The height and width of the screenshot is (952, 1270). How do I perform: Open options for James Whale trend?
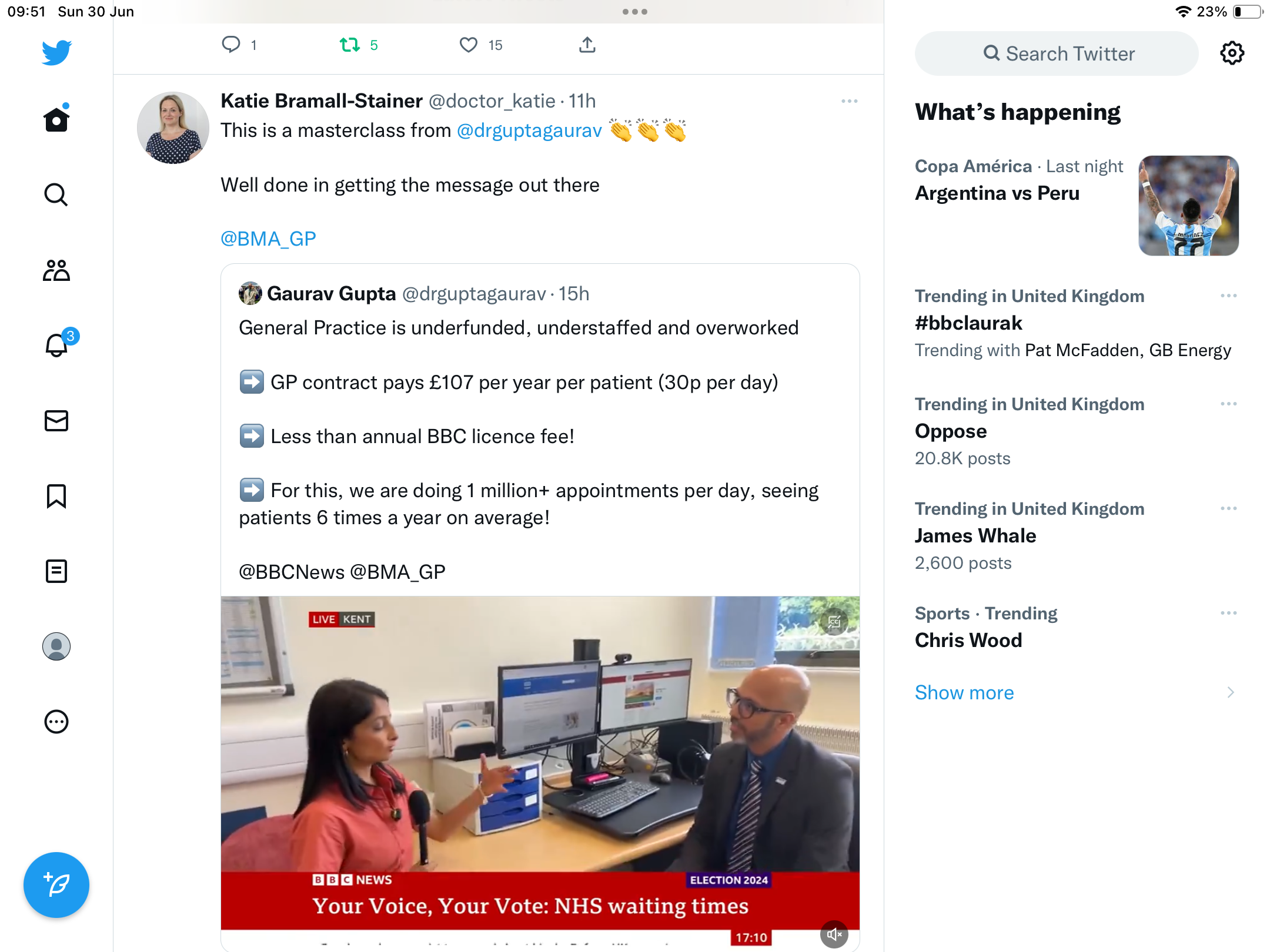(1228, 508)
